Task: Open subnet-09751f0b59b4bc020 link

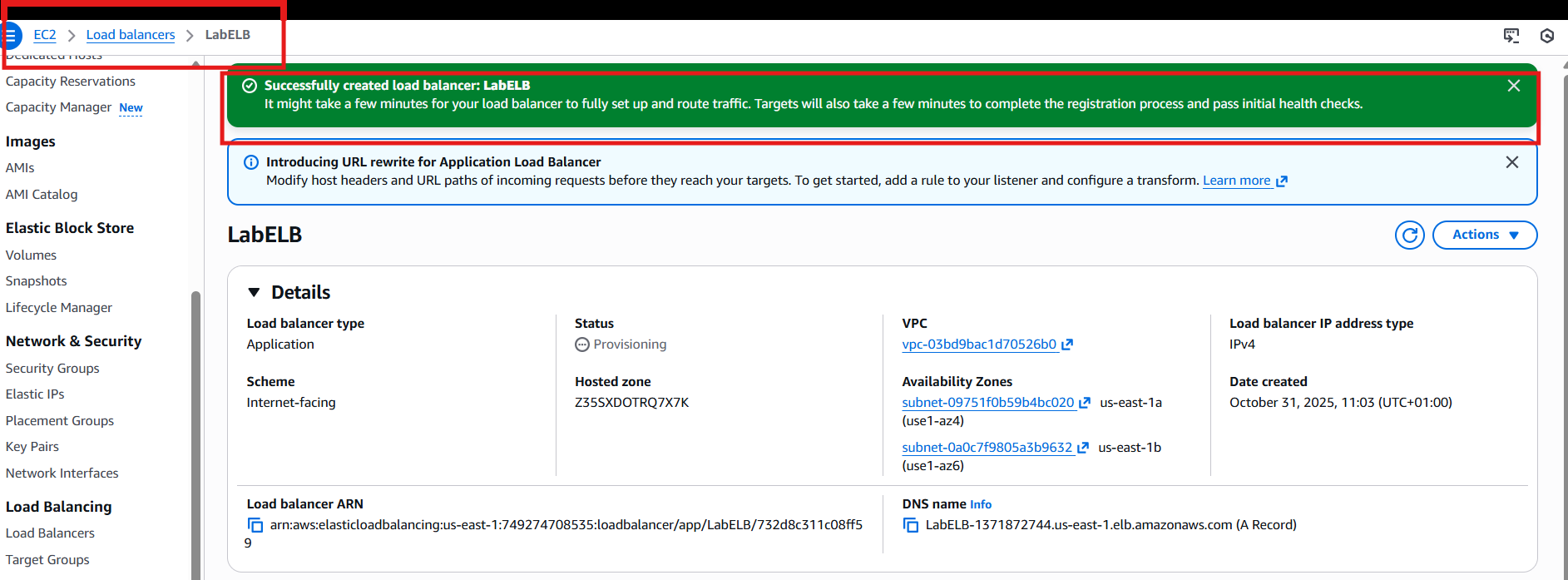Action: pos(987,403)
